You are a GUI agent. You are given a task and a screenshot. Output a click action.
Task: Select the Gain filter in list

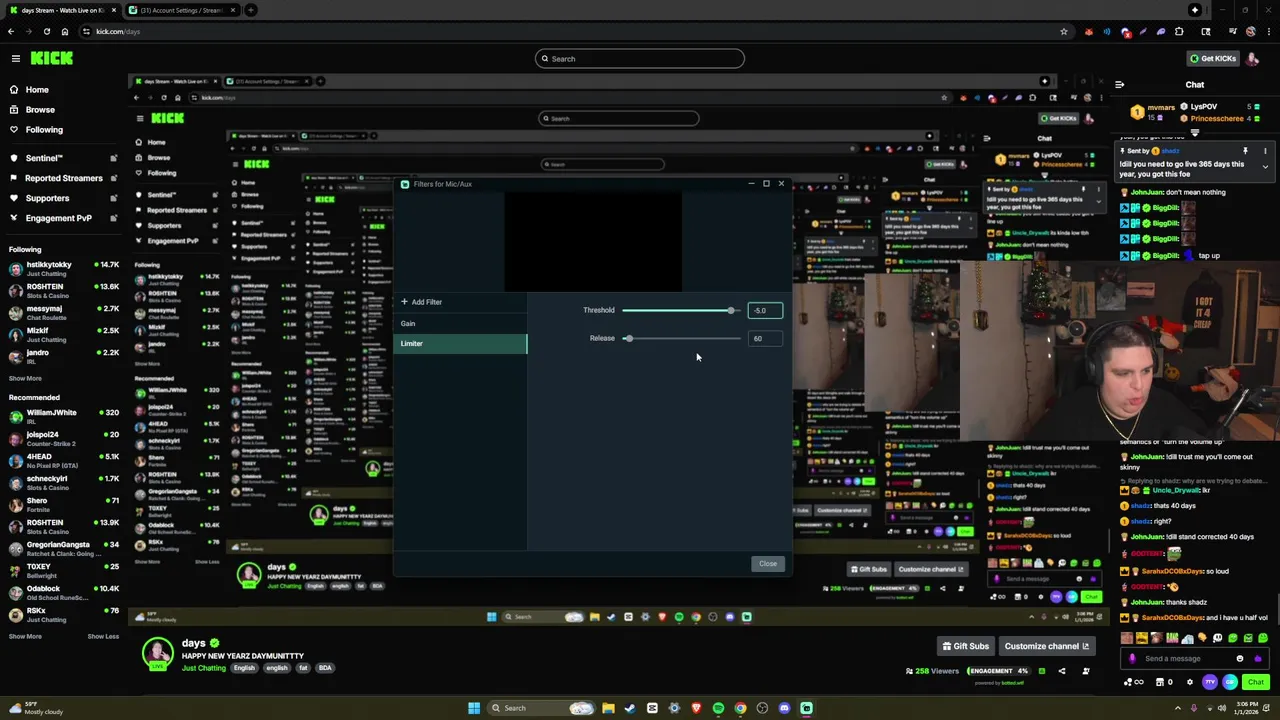tap(460, 324)
